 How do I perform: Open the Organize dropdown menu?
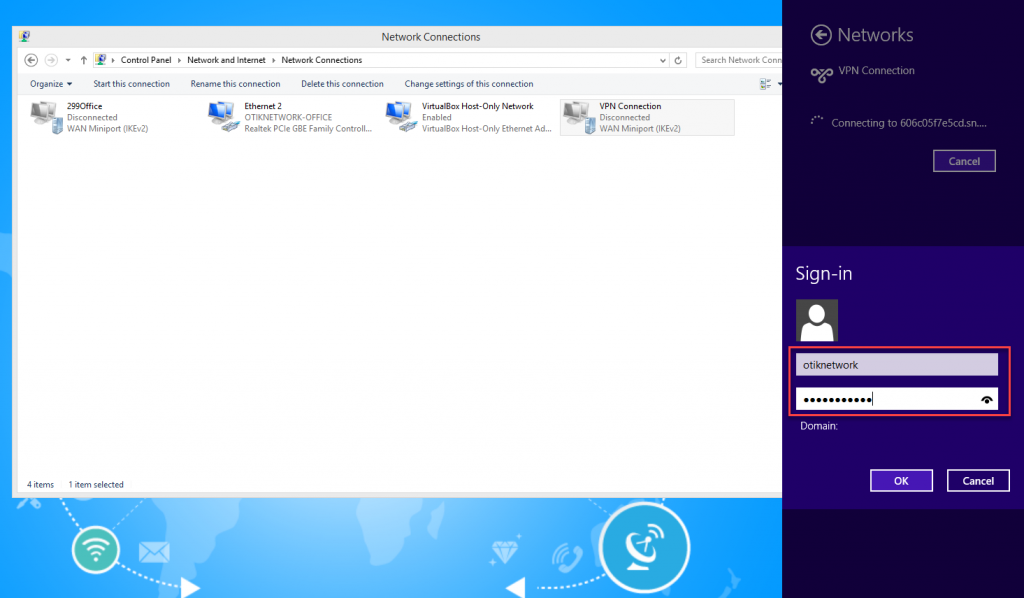(x=51, y=84)
